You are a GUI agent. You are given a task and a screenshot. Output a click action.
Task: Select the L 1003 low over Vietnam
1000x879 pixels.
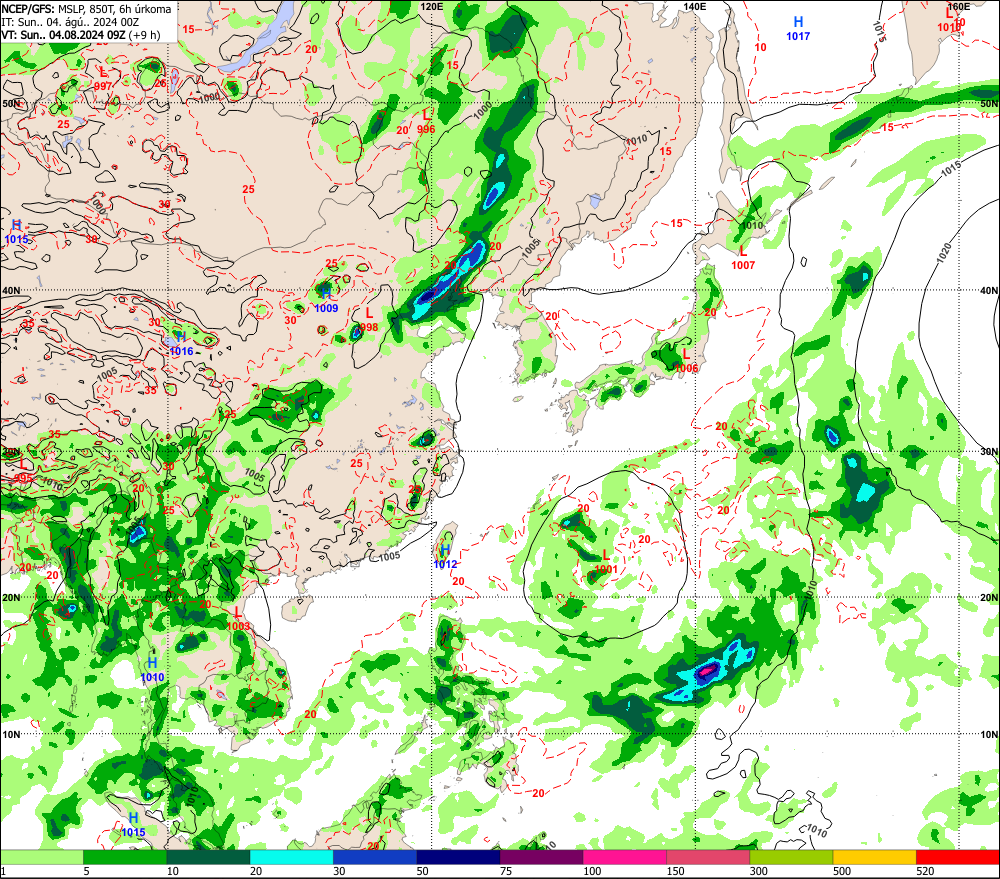[238, 619]
